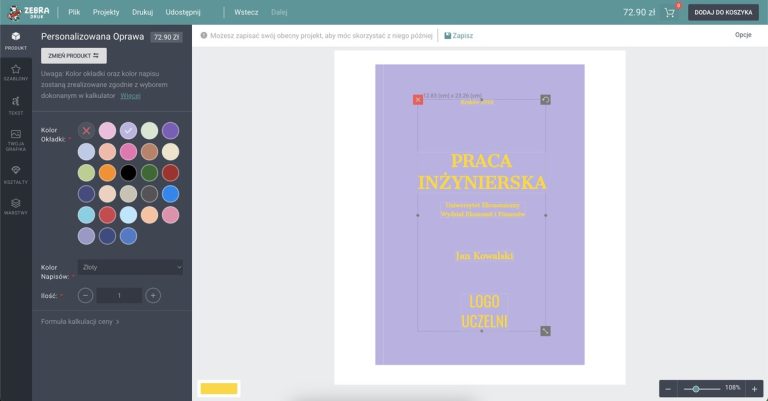The height and width of the screenshot is (401, 768).
Task: Choose the crossed-out no-color cover option
Action: [86, 130]
